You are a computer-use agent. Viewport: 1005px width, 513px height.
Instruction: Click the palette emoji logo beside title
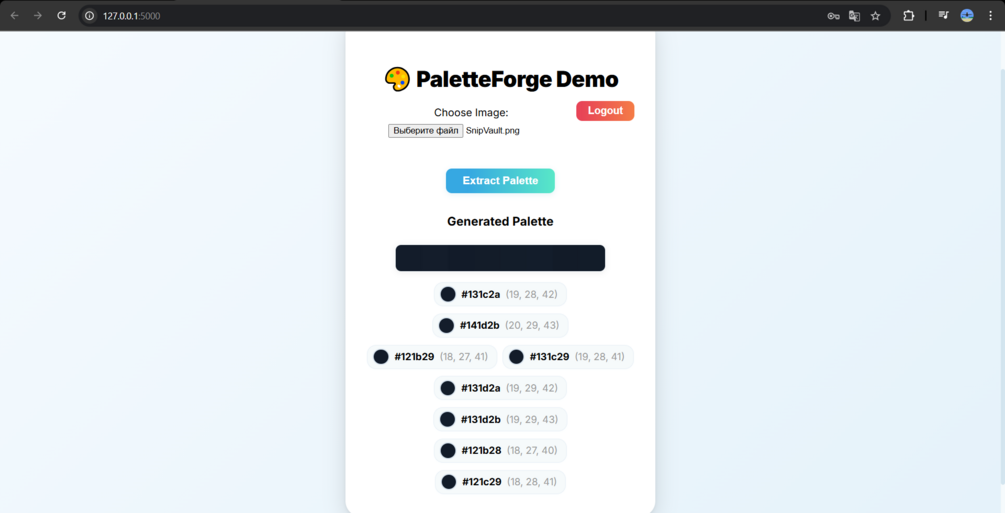click(x=397, y=79)
